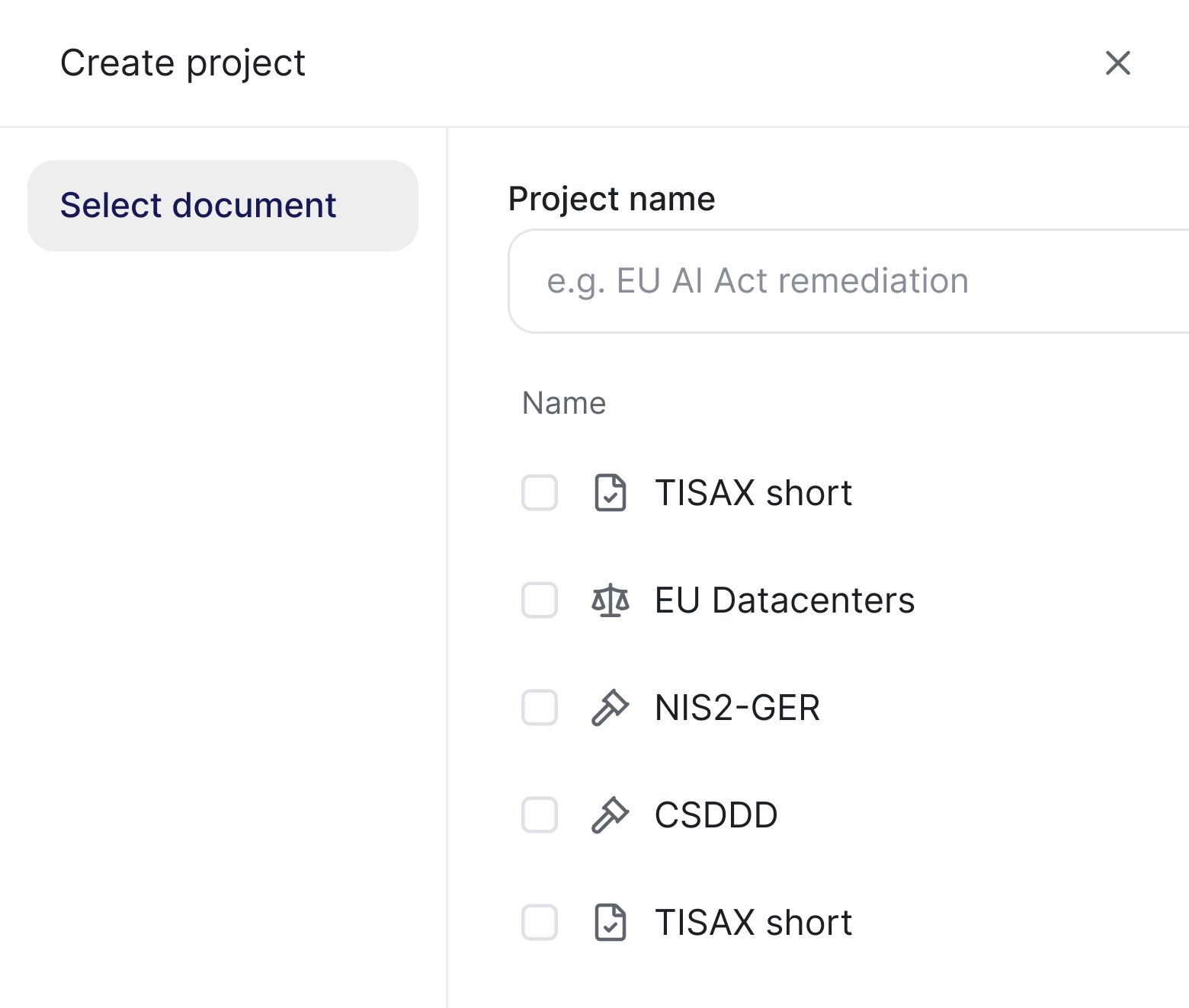Click the EU Datacenters row label

pos(784,600)
